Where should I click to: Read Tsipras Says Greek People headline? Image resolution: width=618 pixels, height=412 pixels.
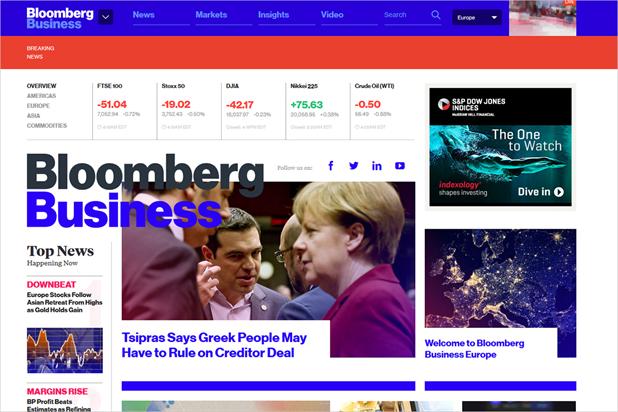click(214, 345)
